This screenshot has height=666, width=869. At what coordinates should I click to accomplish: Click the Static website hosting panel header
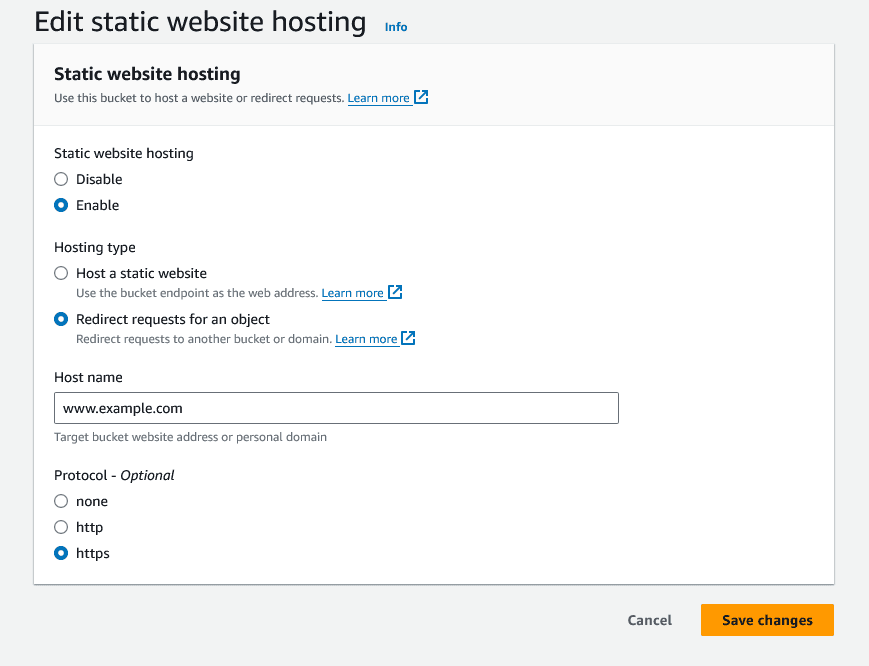[x=146, y=74]
